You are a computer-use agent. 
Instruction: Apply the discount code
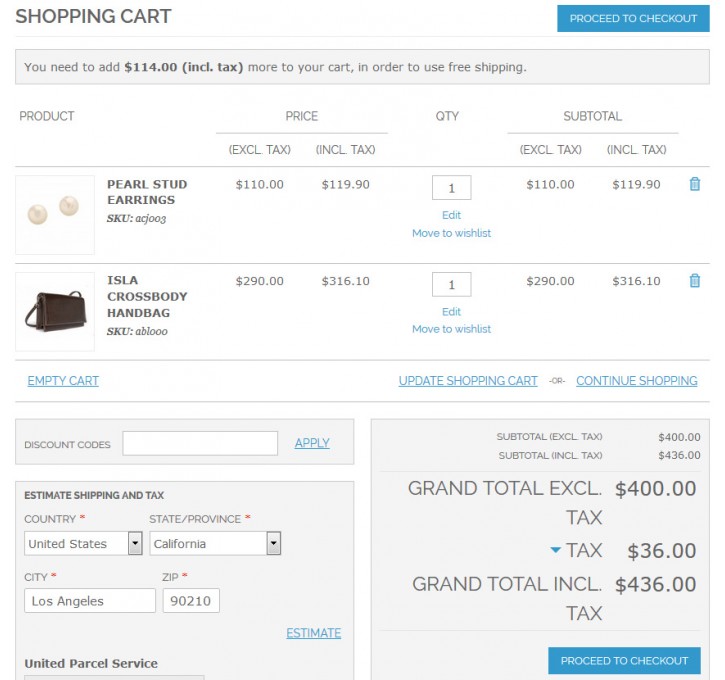312,443
